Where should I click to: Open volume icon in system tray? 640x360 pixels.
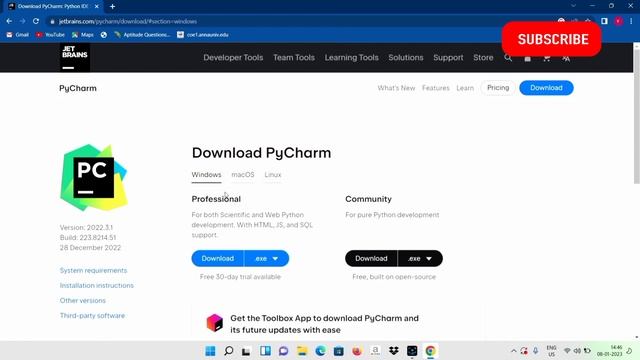[577, 351]
